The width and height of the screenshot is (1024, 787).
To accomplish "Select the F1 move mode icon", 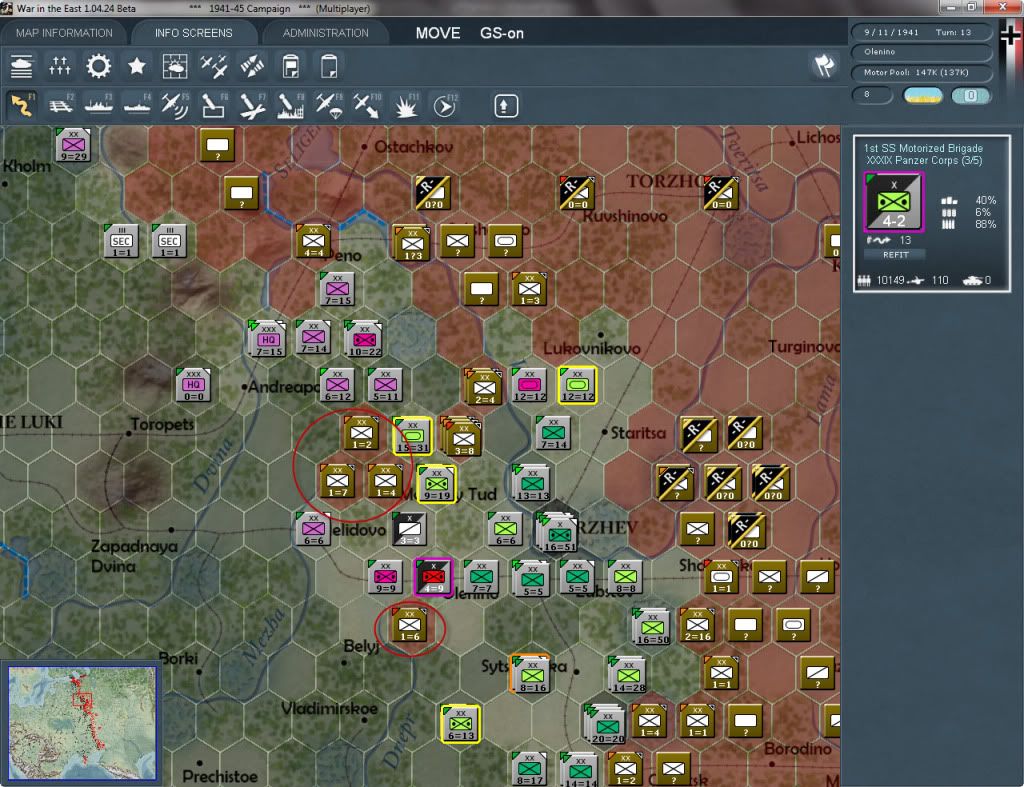I will tap(22, 105).
